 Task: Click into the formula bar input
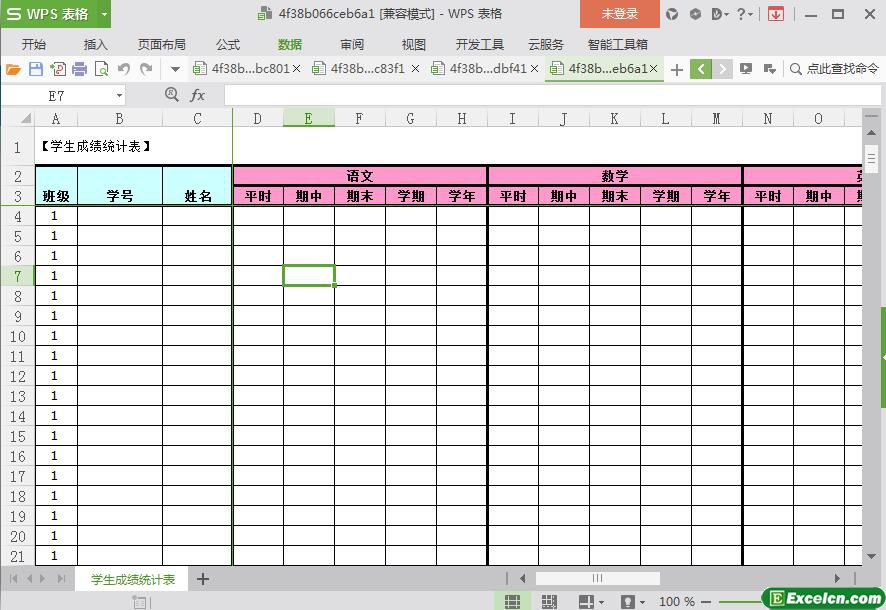coord(552,95)
